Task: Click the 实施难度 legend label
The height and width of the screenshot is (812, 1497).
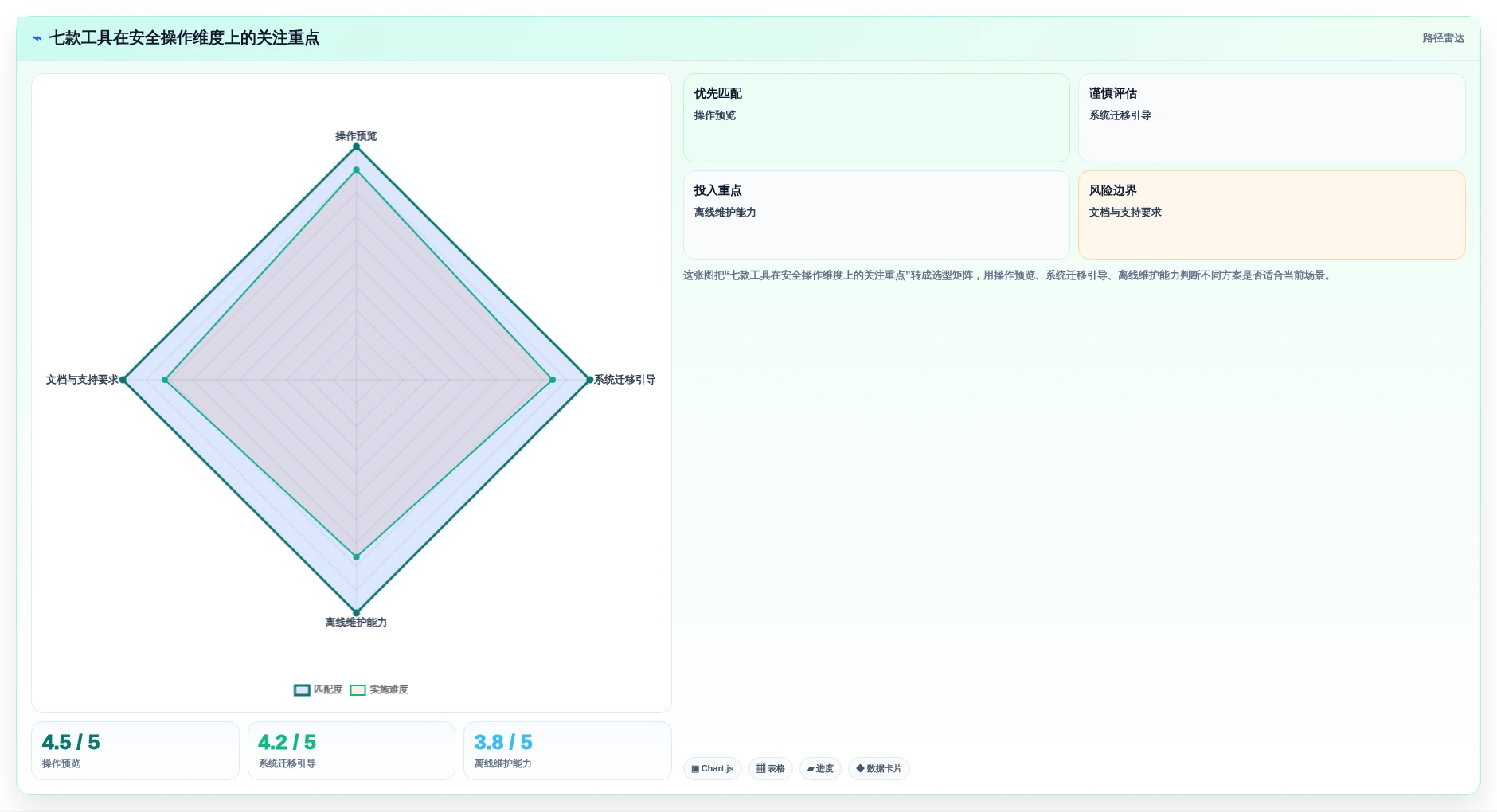Action: point(389,690)
